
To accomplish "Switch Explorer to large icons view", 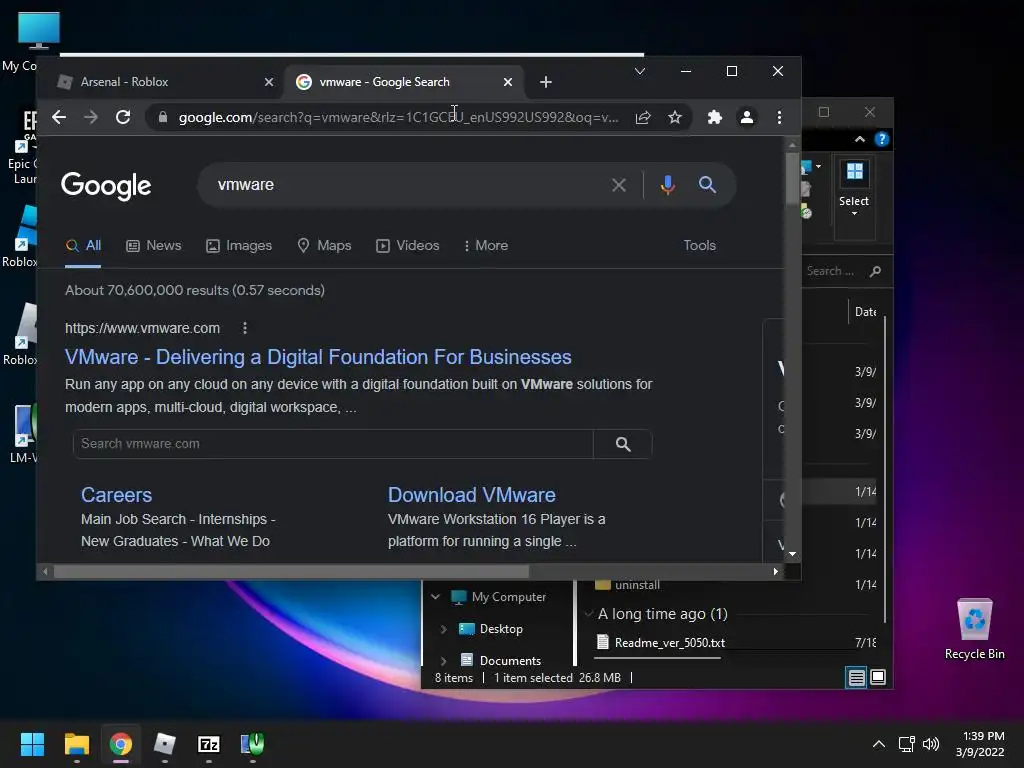I will point(878,677).
